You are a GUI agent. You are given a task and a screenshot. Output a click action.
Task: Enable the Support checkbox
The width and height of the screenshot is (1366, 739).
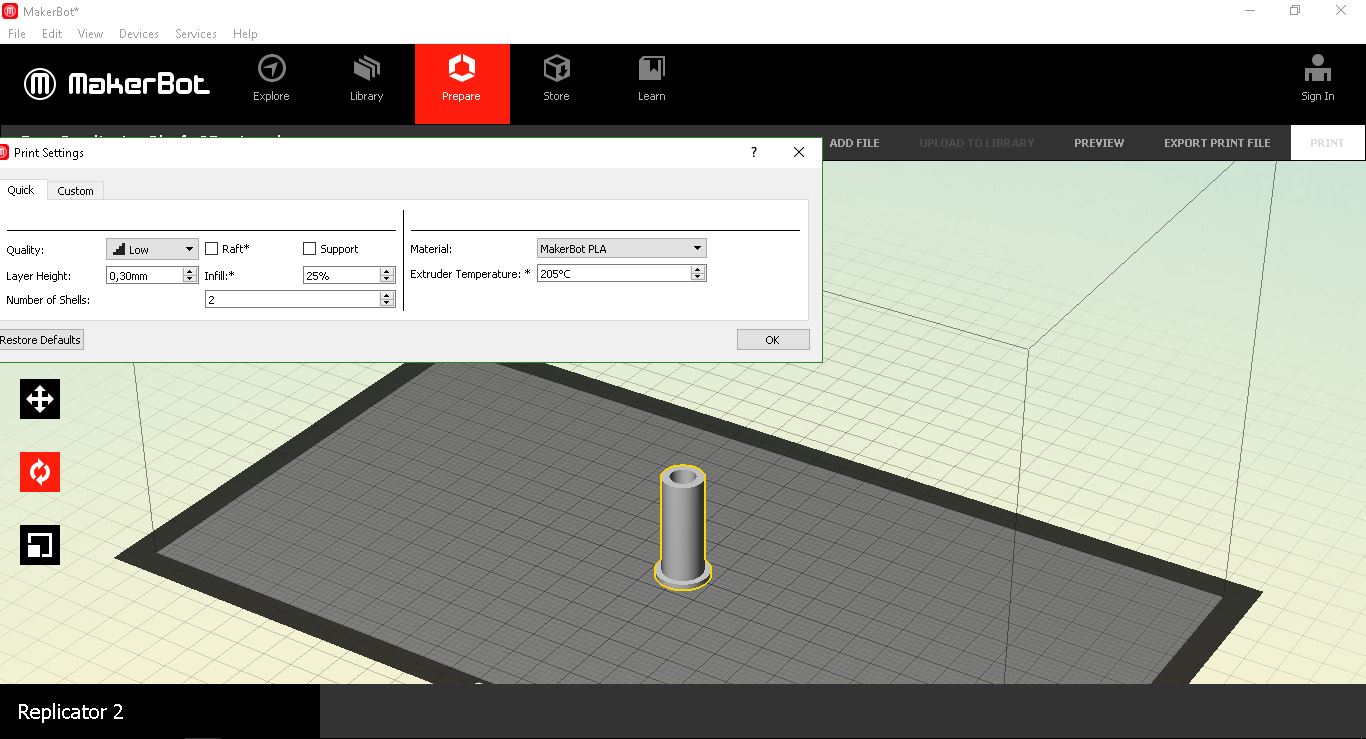coord(309,249)
